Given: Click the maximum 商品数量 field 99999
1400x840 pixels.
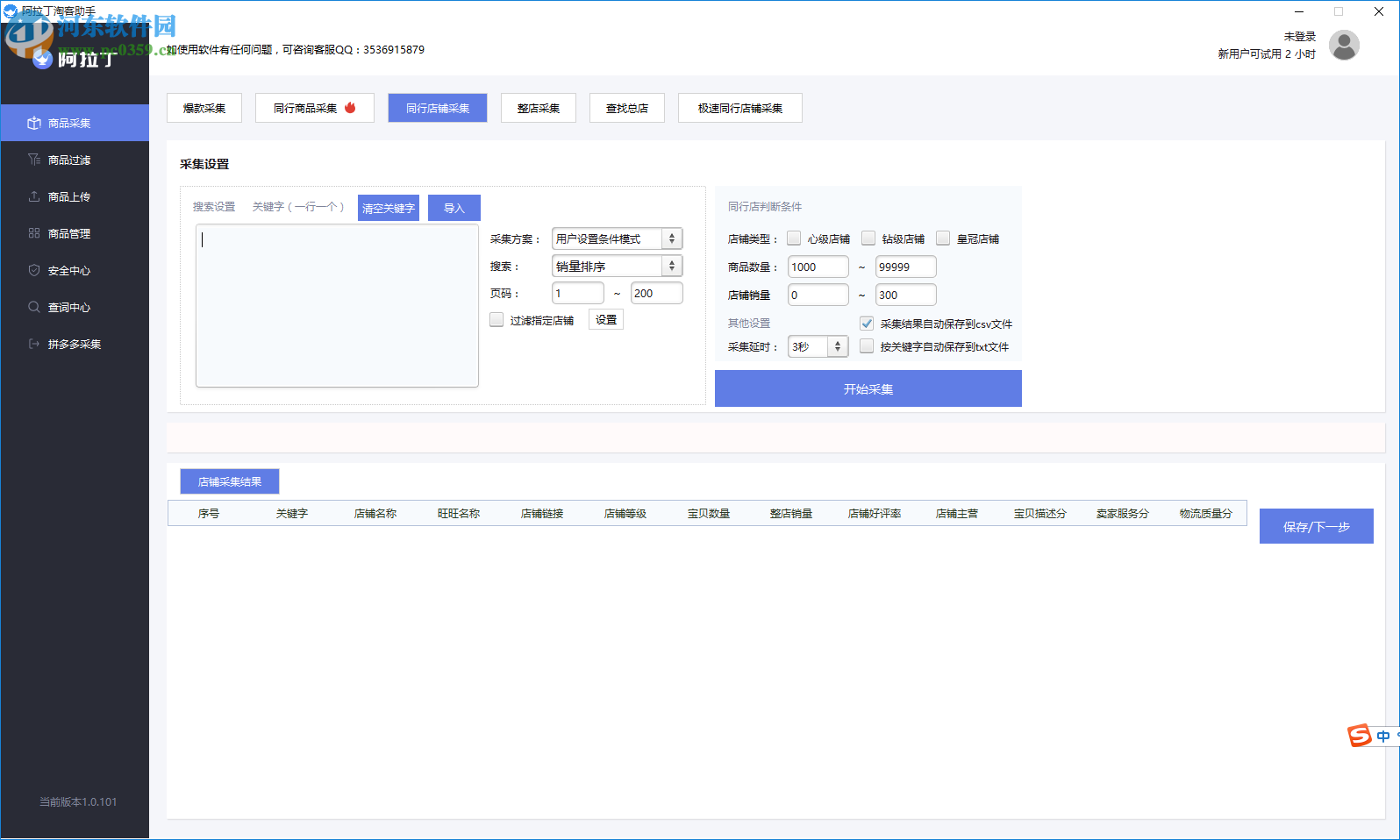Looking at the screenshot, I should click(x=906, y=267).
